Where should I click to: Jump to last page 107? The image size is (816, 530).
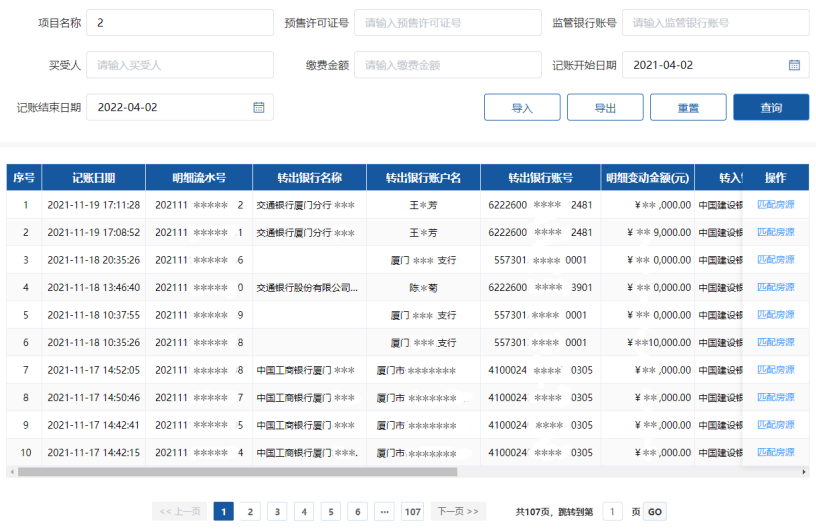(412, 512)
